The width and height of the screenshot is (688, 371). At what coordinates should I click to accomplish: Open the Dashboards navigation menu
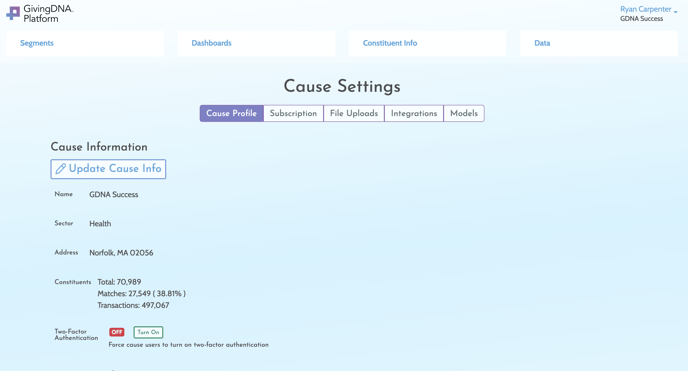tap(211, 43)
